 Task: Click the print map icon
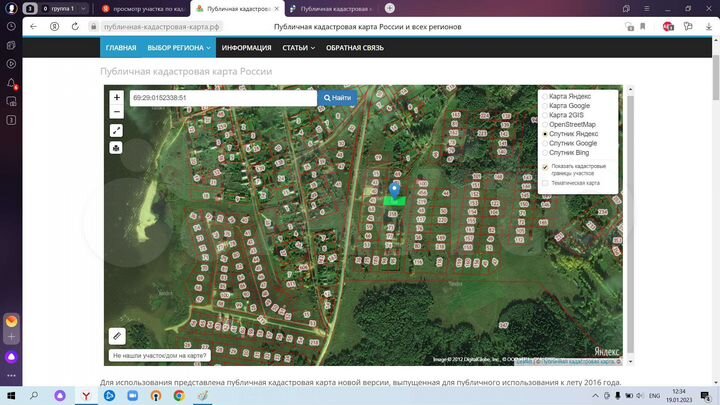[117, 148]
